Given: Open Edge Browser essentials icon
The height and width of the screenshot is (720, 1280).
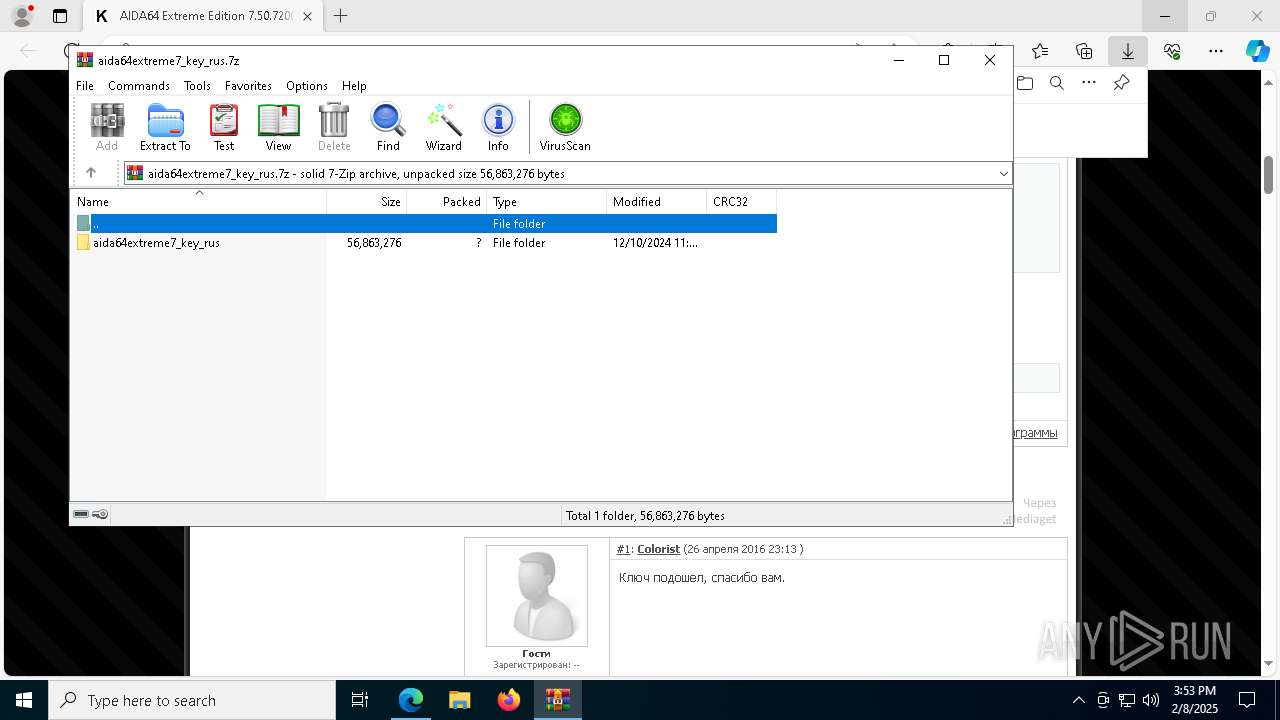Looking at the screenshot, I should pos(1172,51).
